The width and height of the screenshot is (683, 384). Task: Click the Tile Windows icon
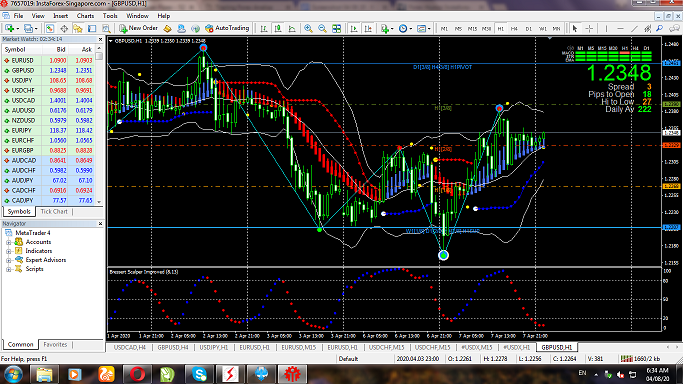pos(336,28)
